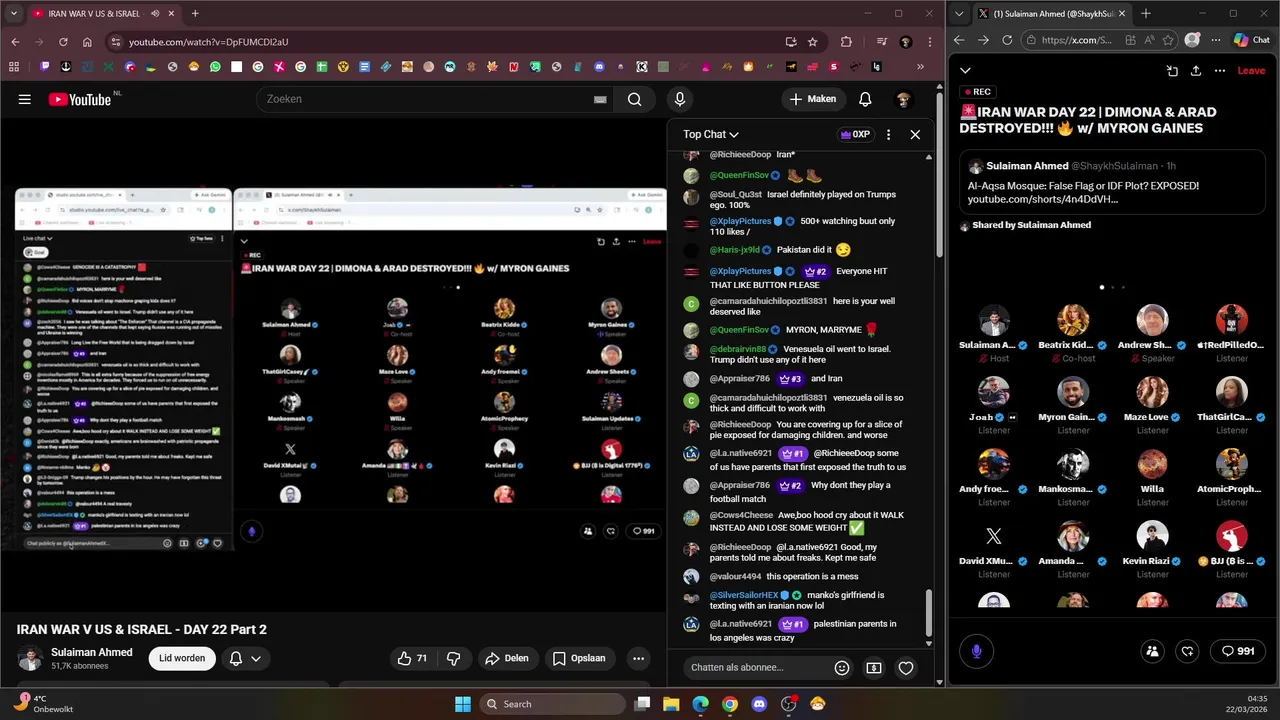Focus the Zoeken search field
Viewport: 1280px width, 720px height.
[x=425, y=99]
